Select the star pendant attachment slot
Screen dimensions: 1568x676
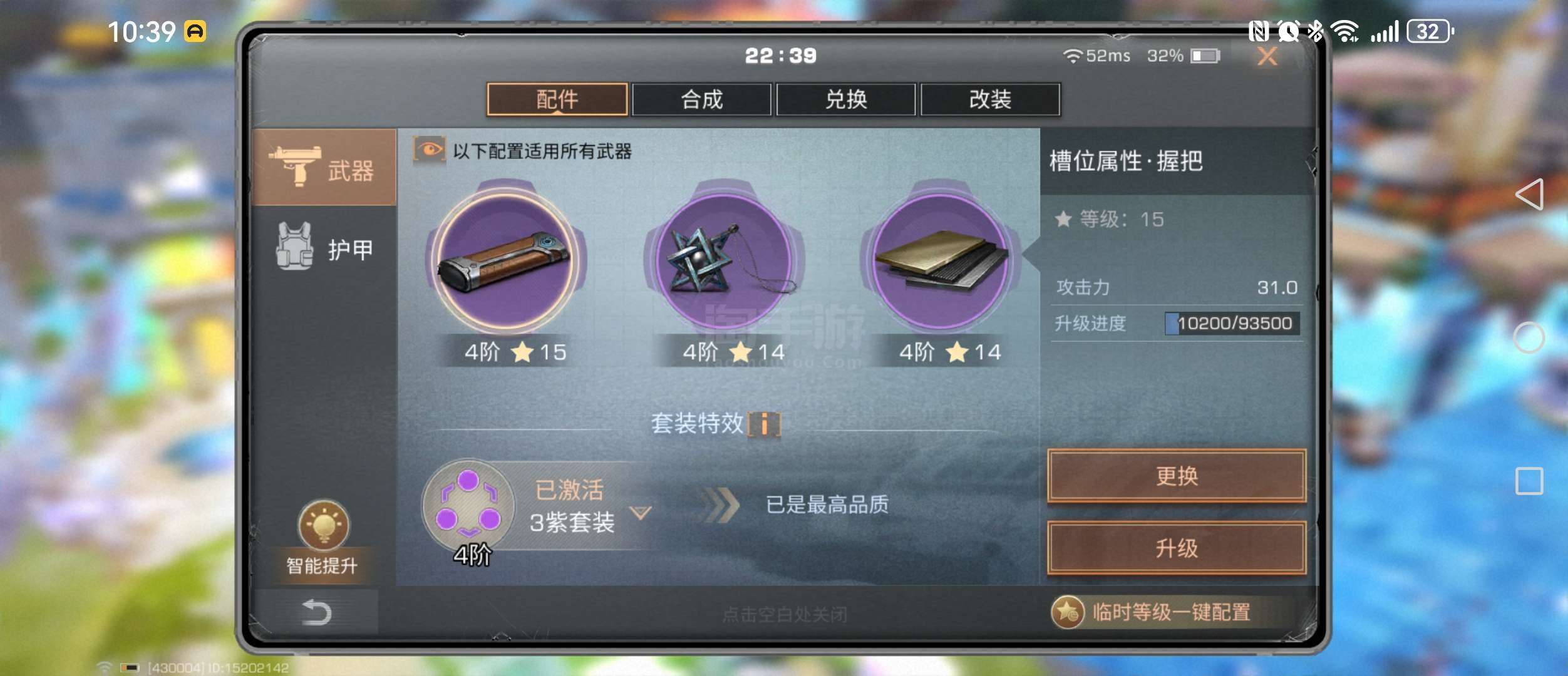pos(725,260)
